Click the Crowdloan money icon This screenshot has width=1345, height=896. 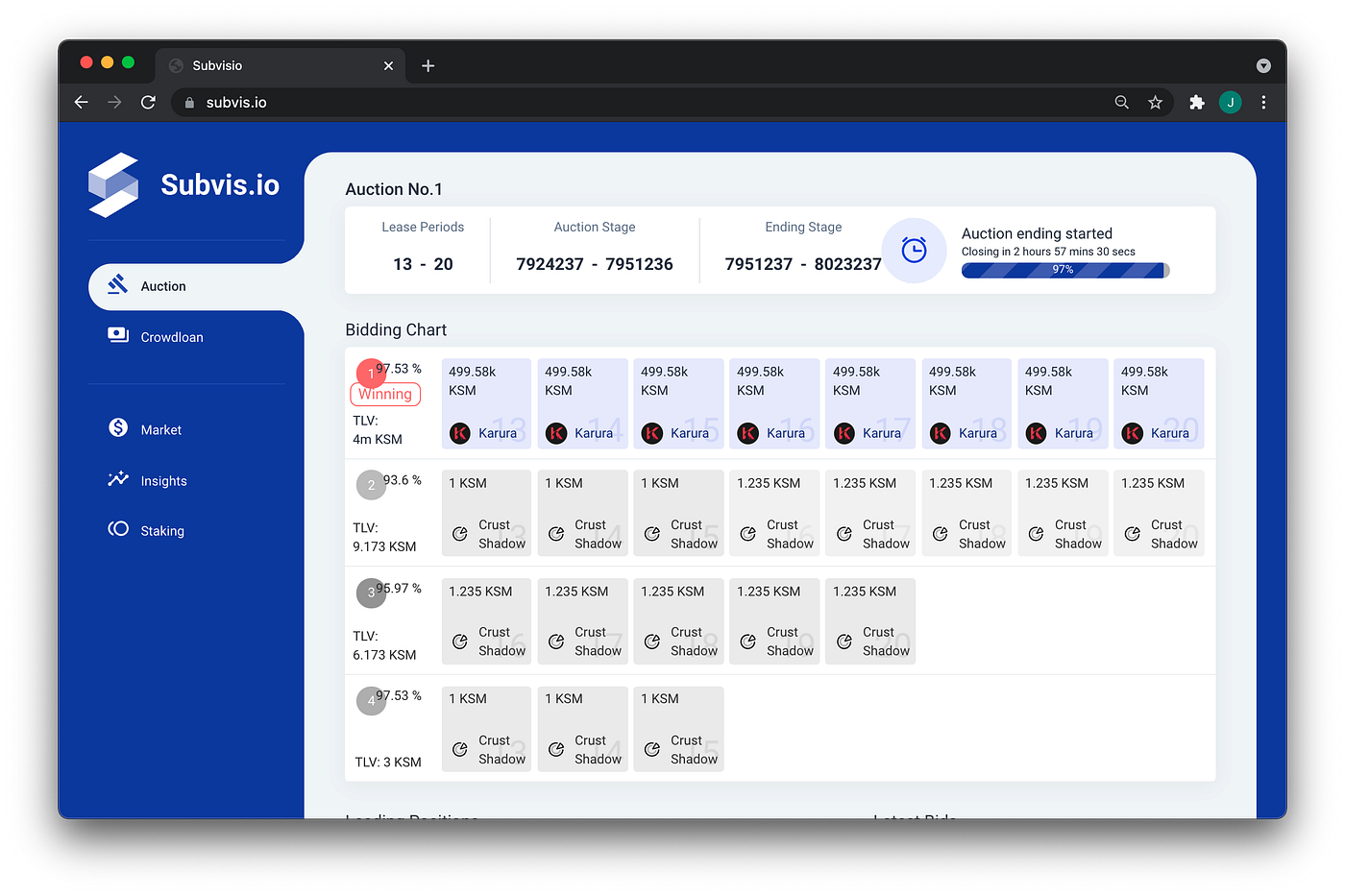tap(118, 335)
